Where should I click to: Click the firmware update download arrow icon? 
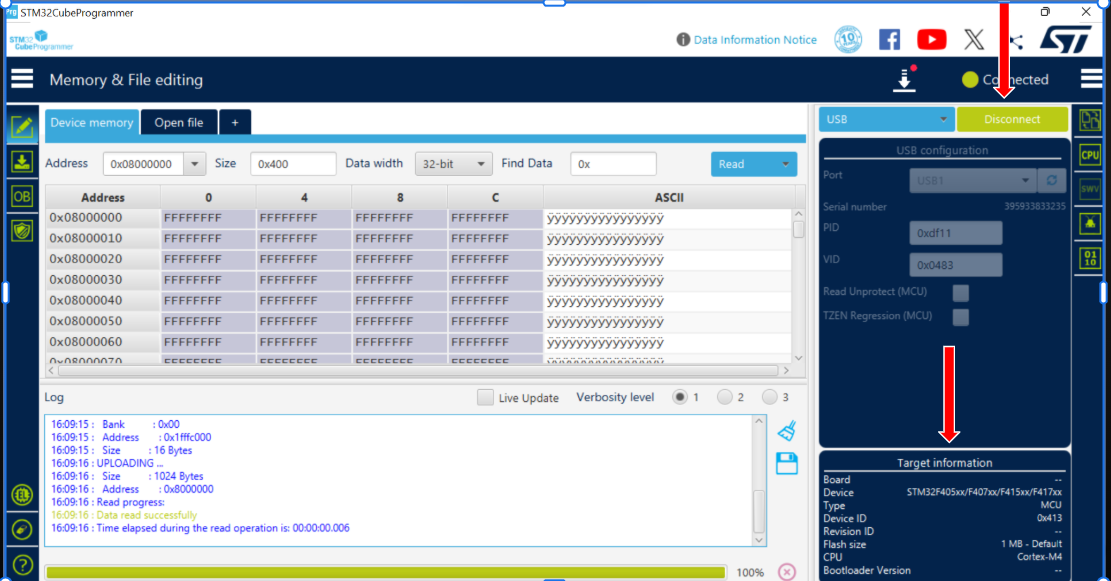(x=904, y=80)
